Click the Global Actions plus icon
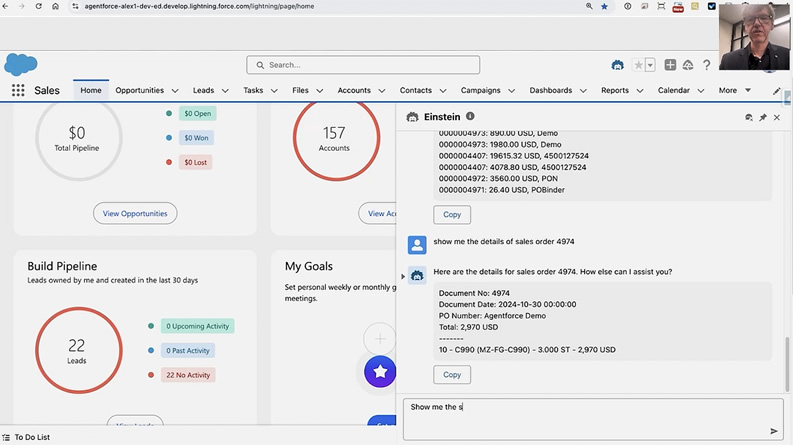Screen dimensions: 793x445 point(670,65)
